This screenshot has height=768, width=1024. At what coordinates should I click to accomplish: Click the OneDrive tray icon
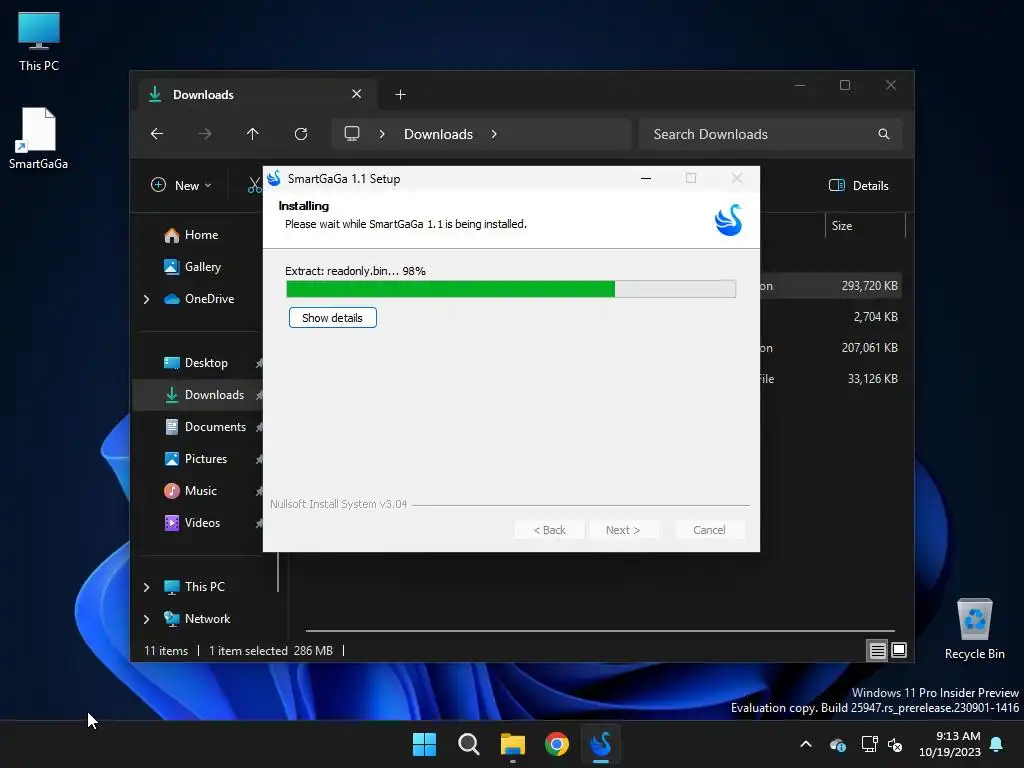[x=838, y=744]
